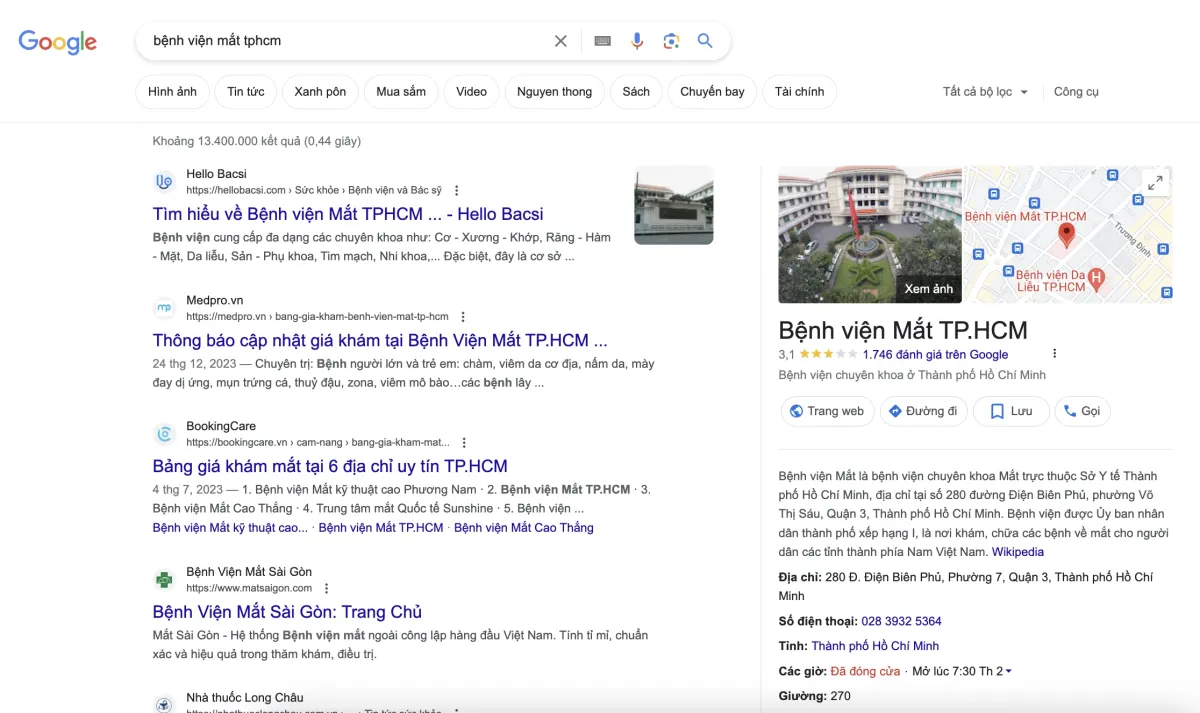Open Chuyến bay results
Image resolution: width=1200 pixels, height=713 pixels.
tap(712, 92)
